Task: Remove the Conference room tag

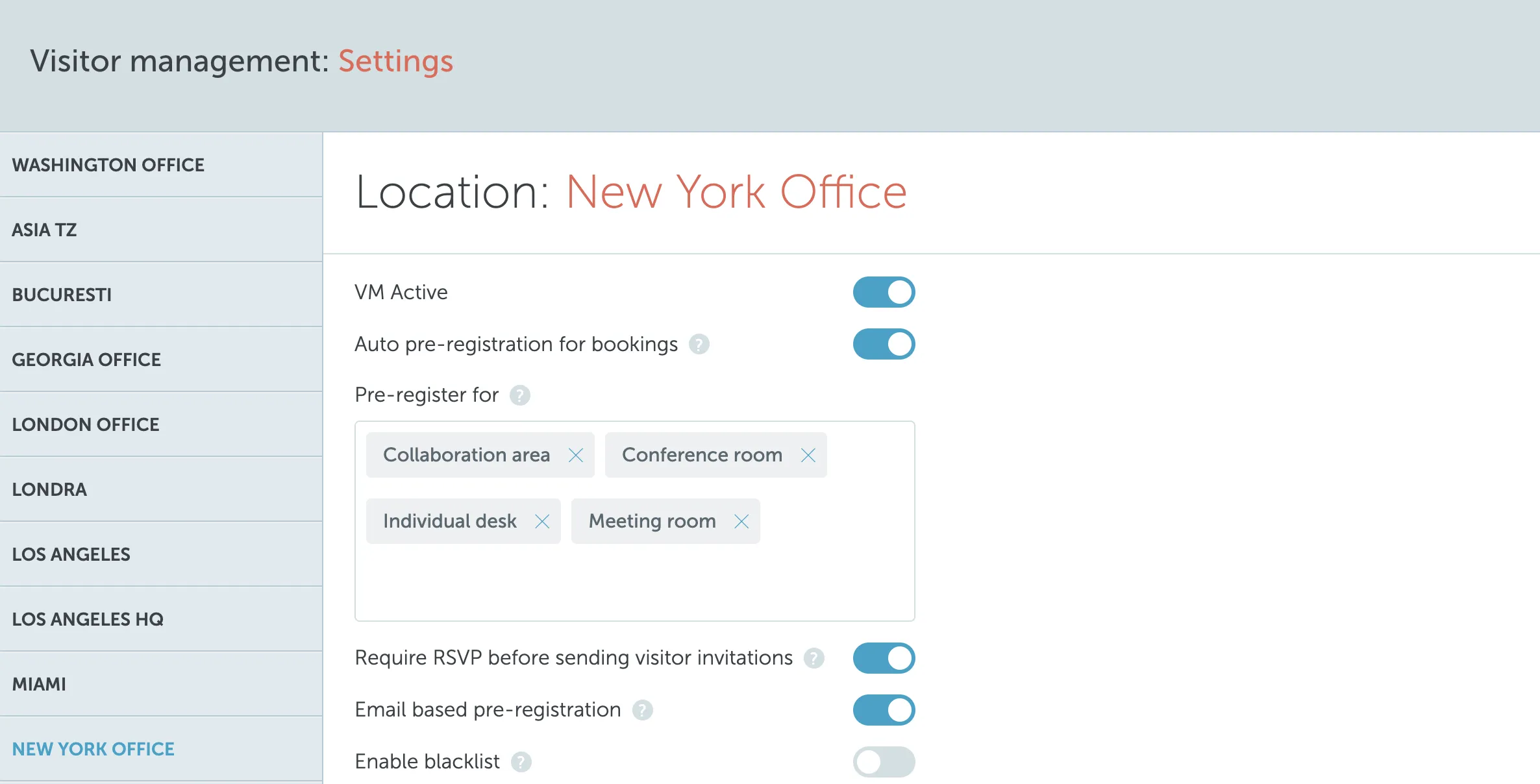Action: pos(808,455)
